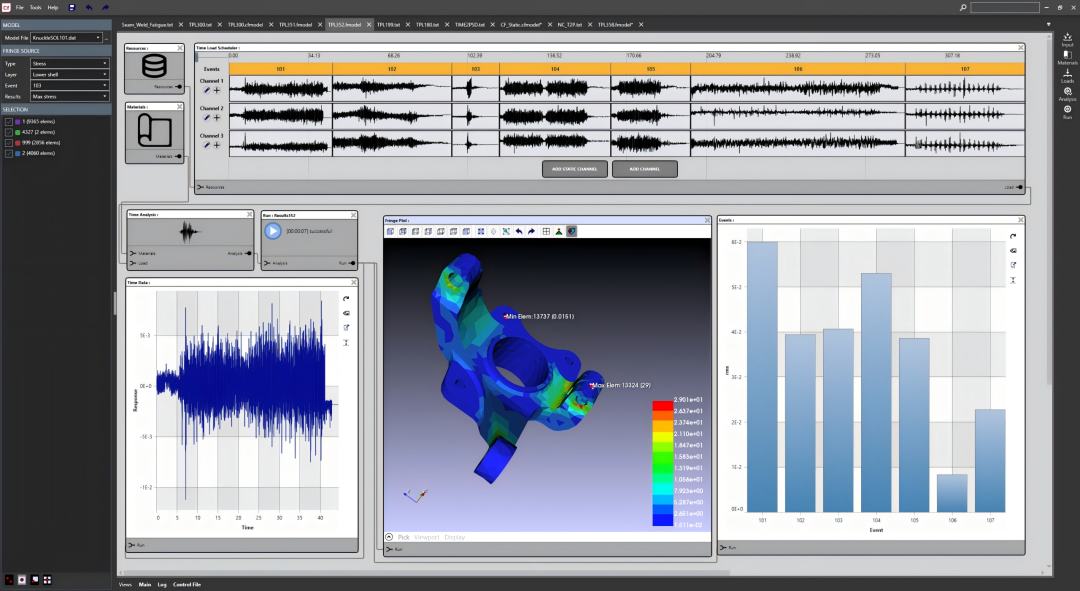This screenshot has width=1080, height=591.
Task: Click the Save icon in the title bar
Action: (x=72, y=7)
